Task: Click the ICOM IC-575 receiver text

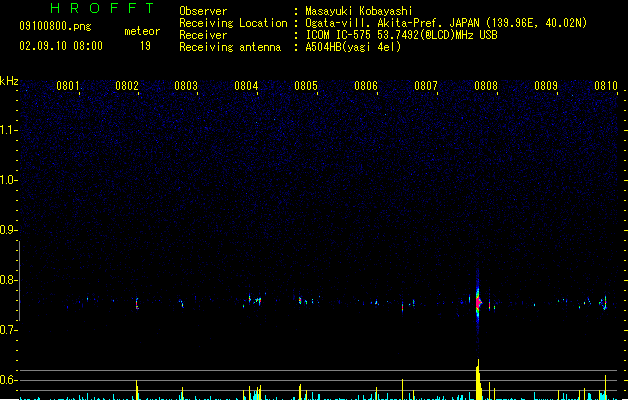Action: pyautogui.click(x=402, y=35)
